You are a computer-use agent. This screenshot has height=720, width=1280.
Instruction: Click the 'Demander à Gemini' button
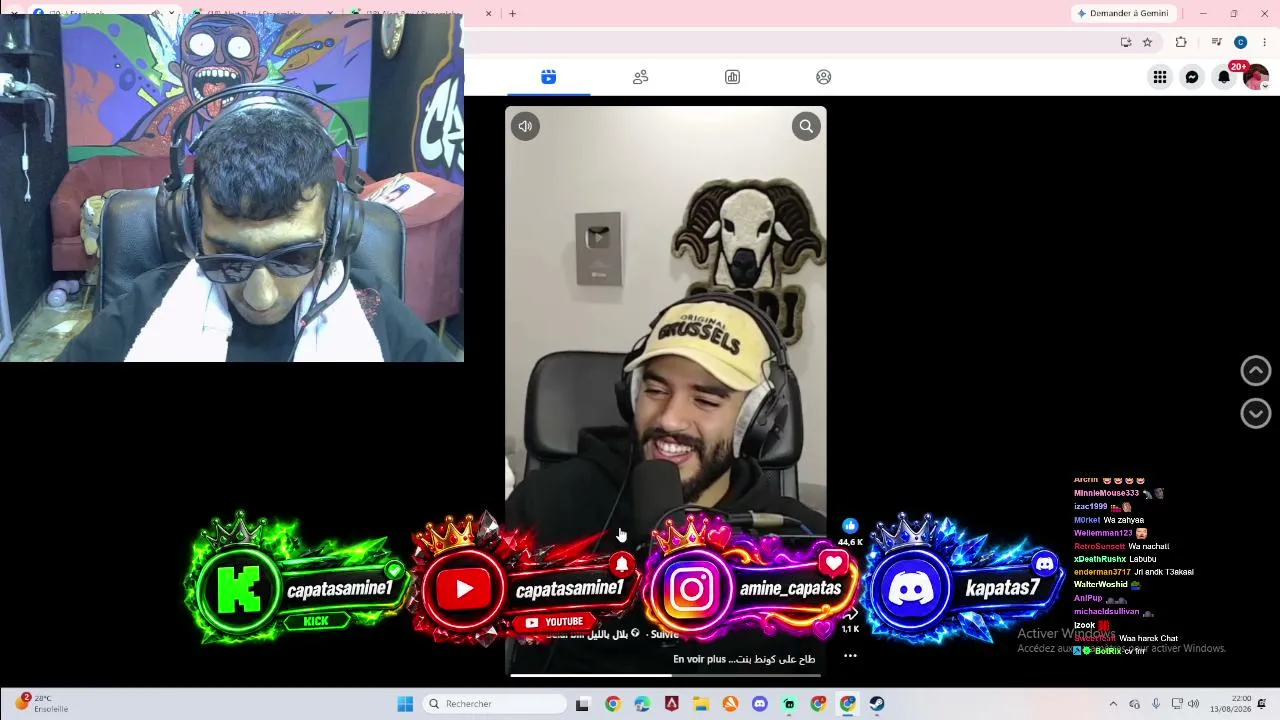pos(1123,13)
